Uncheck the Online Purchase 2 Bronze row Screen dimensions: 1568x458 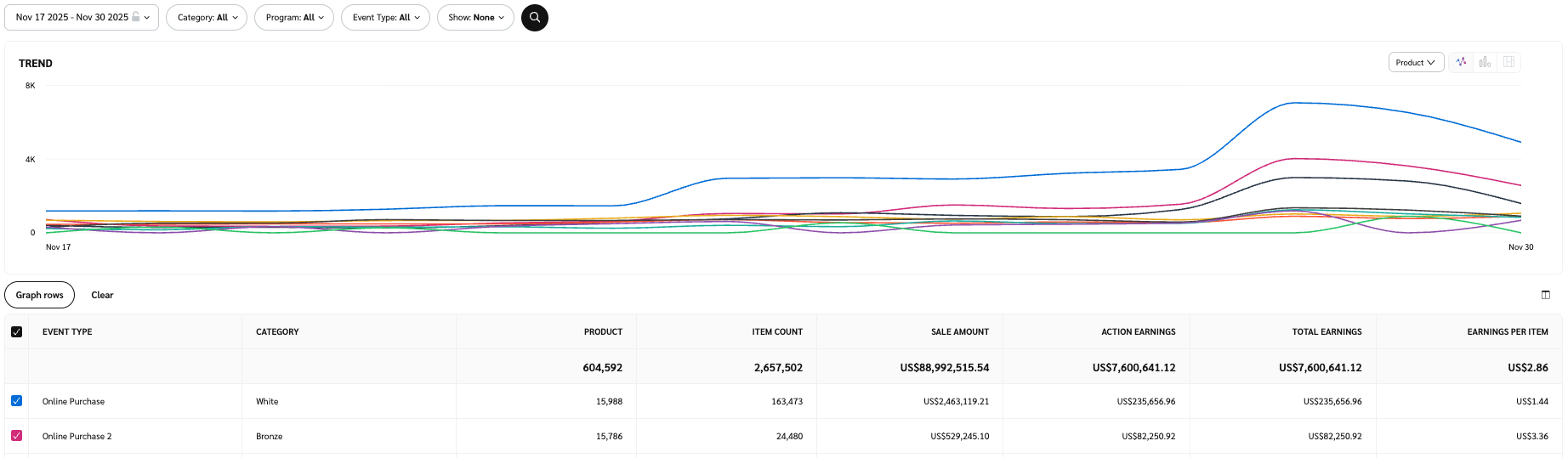click(x=16, y=436)
